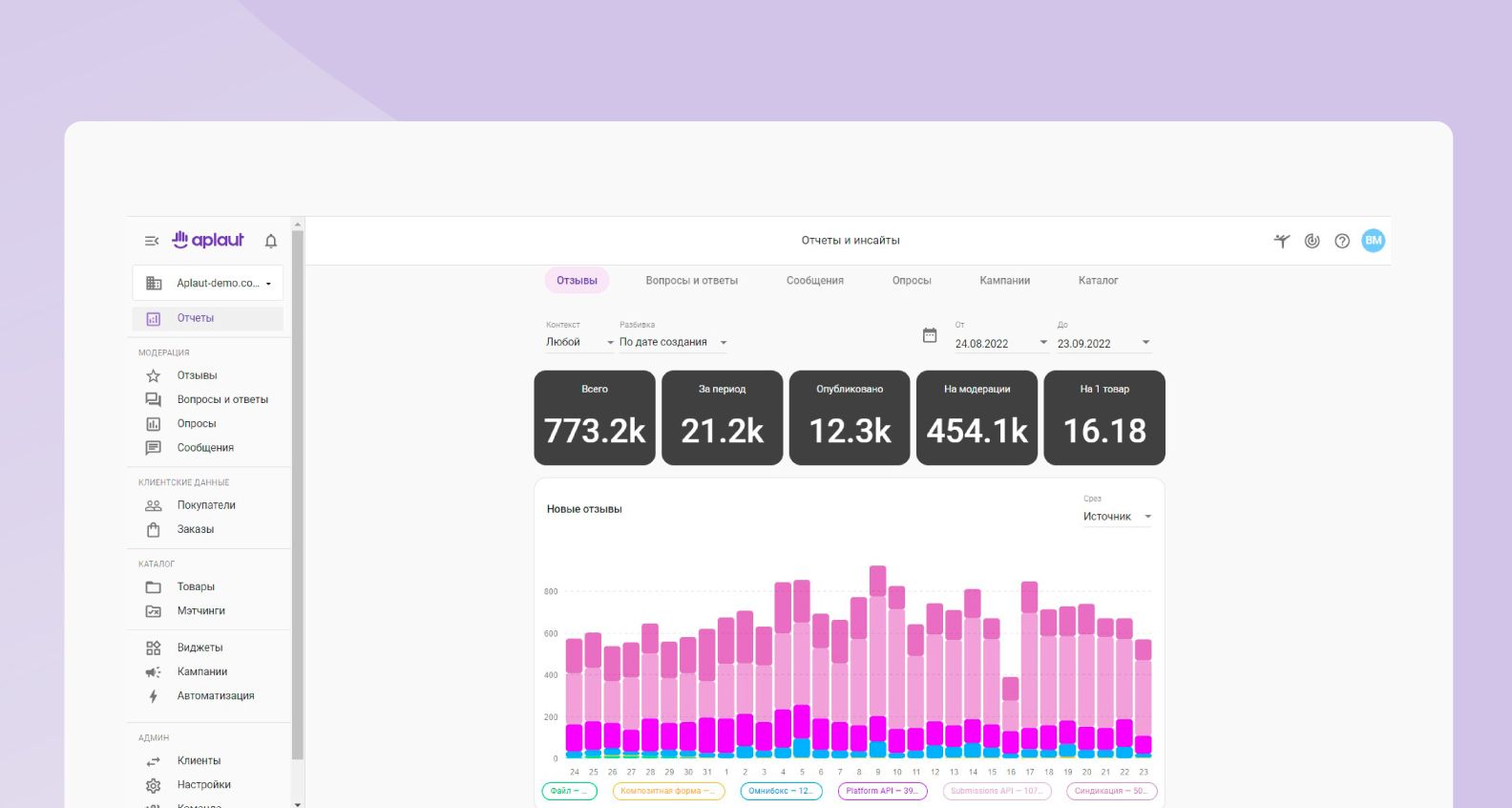Go to Покупатели in the sidebar
The height and width of the screenshot is (808, 1512).
[206, 505]
